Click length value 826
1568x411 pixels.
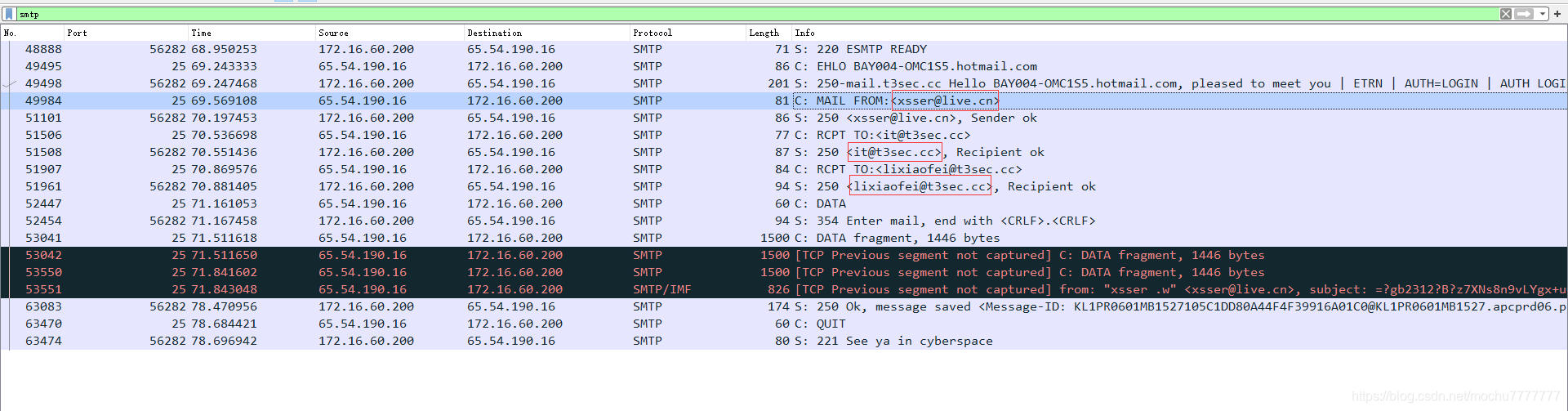pyautogui.click(x=778, y=289)
